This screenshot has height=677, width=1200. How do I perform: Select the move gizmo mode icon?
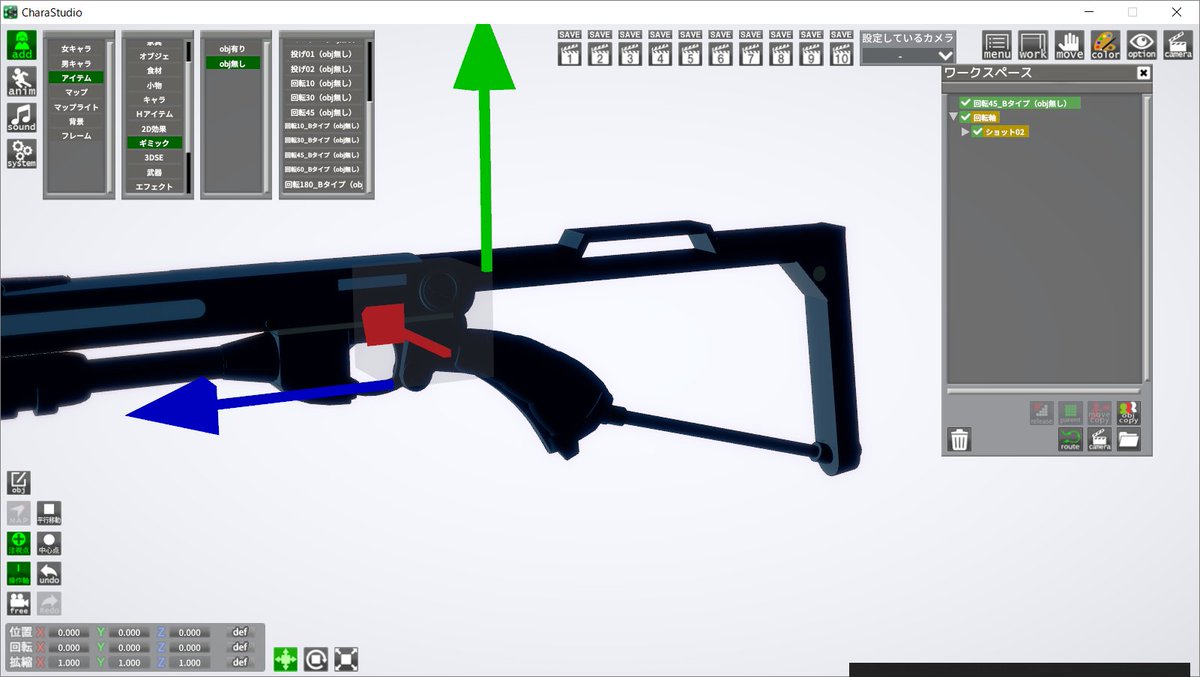(286, 659)
